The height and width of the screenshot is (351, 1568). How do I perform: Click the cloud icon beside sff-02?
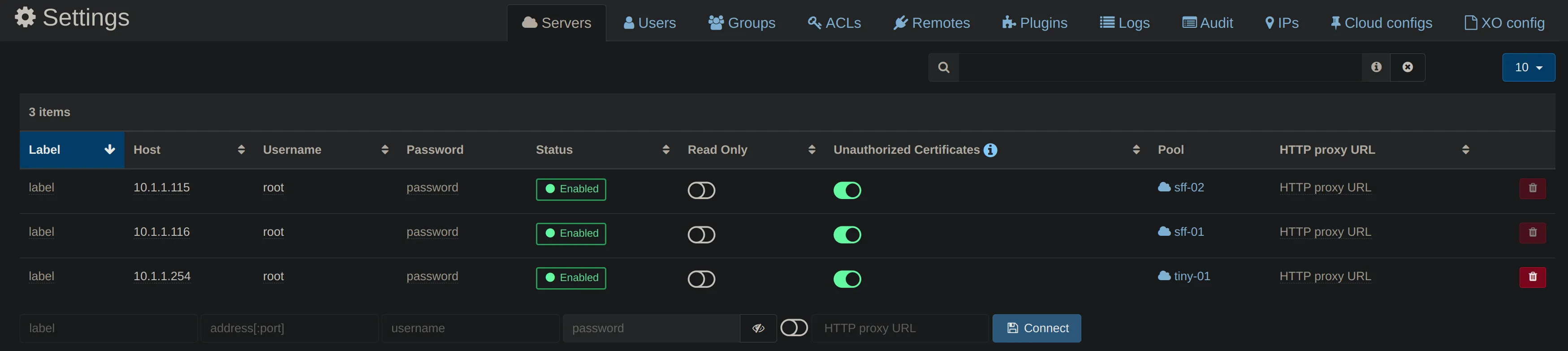click(1164, 187)
